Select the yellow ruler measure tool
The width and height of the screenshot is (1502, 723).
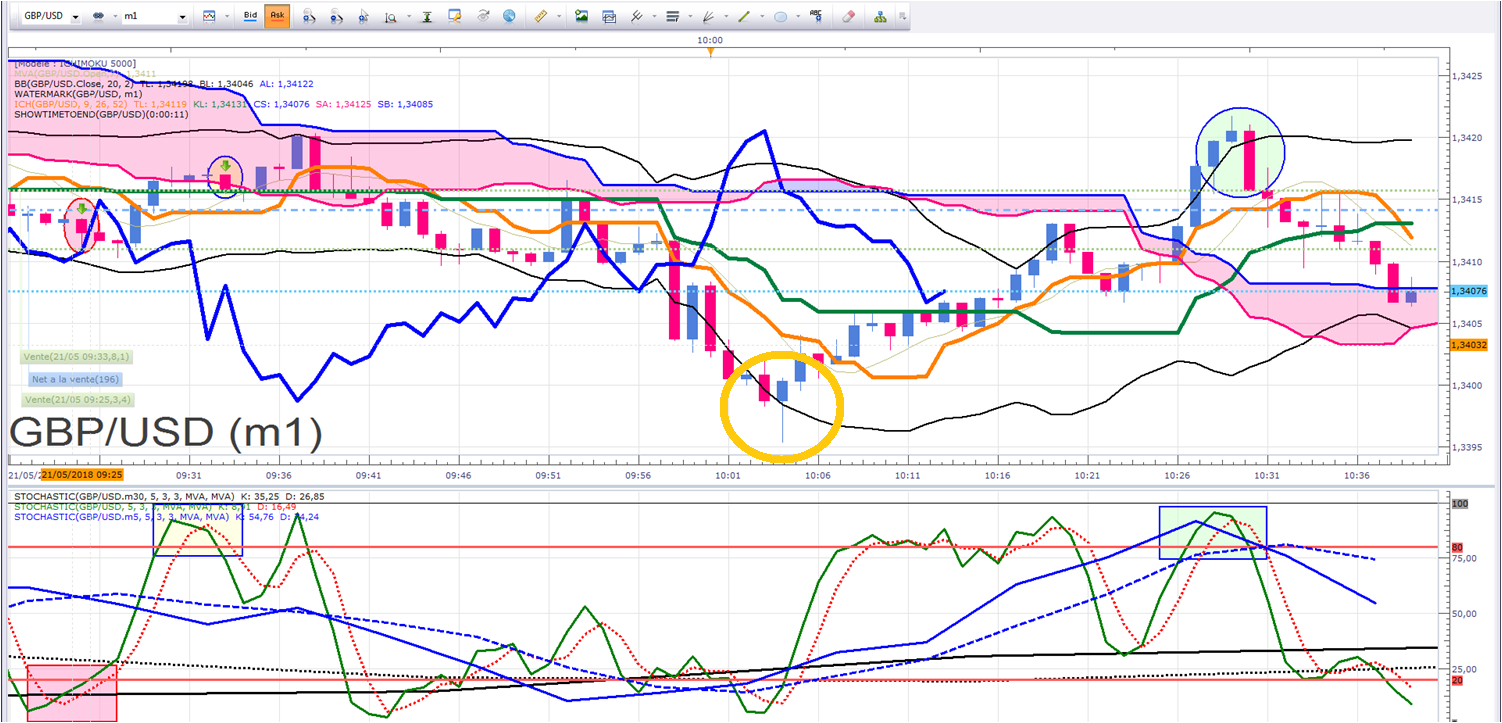[x=541, y=17]
